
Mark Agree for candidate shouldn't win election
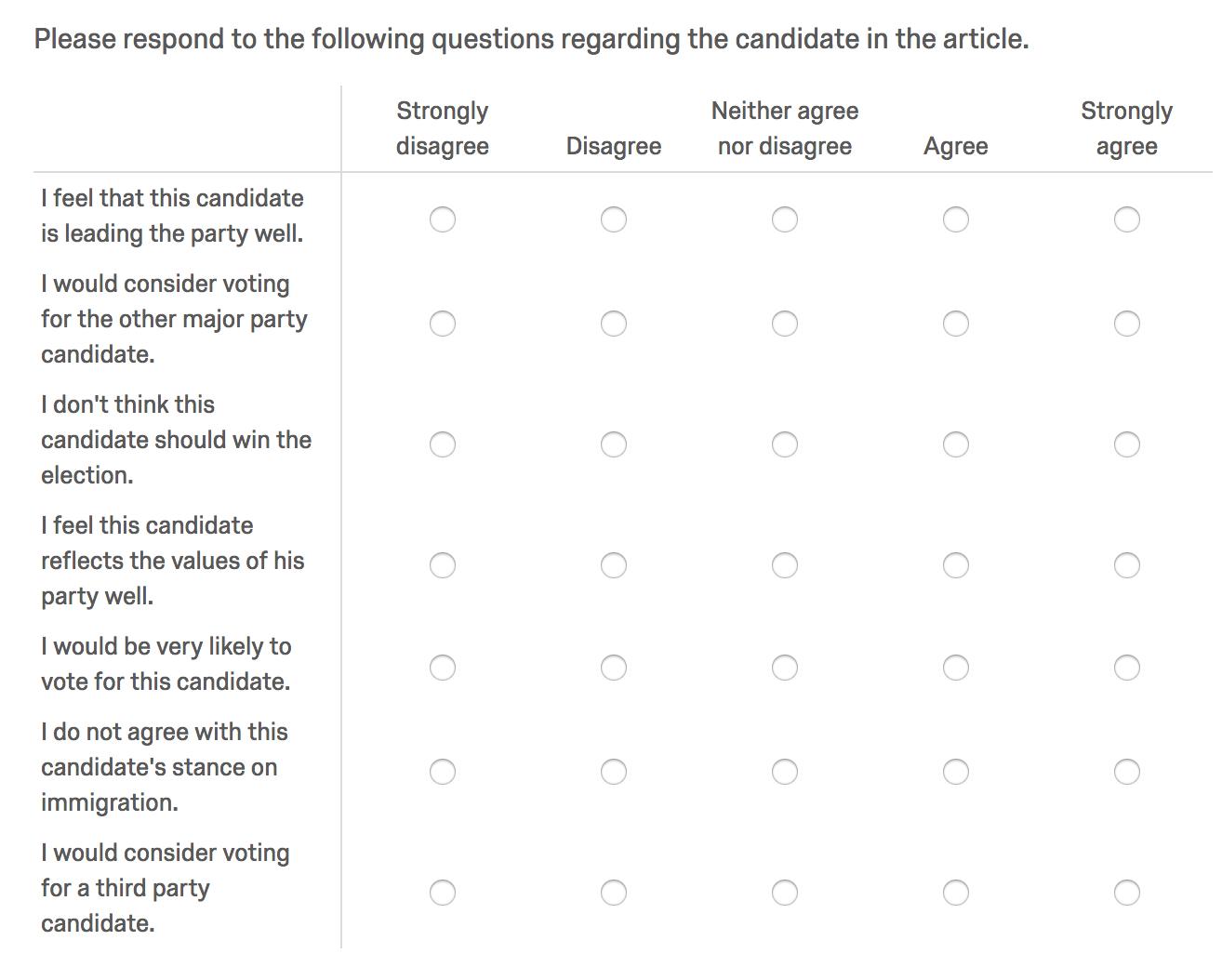(956, 444)
